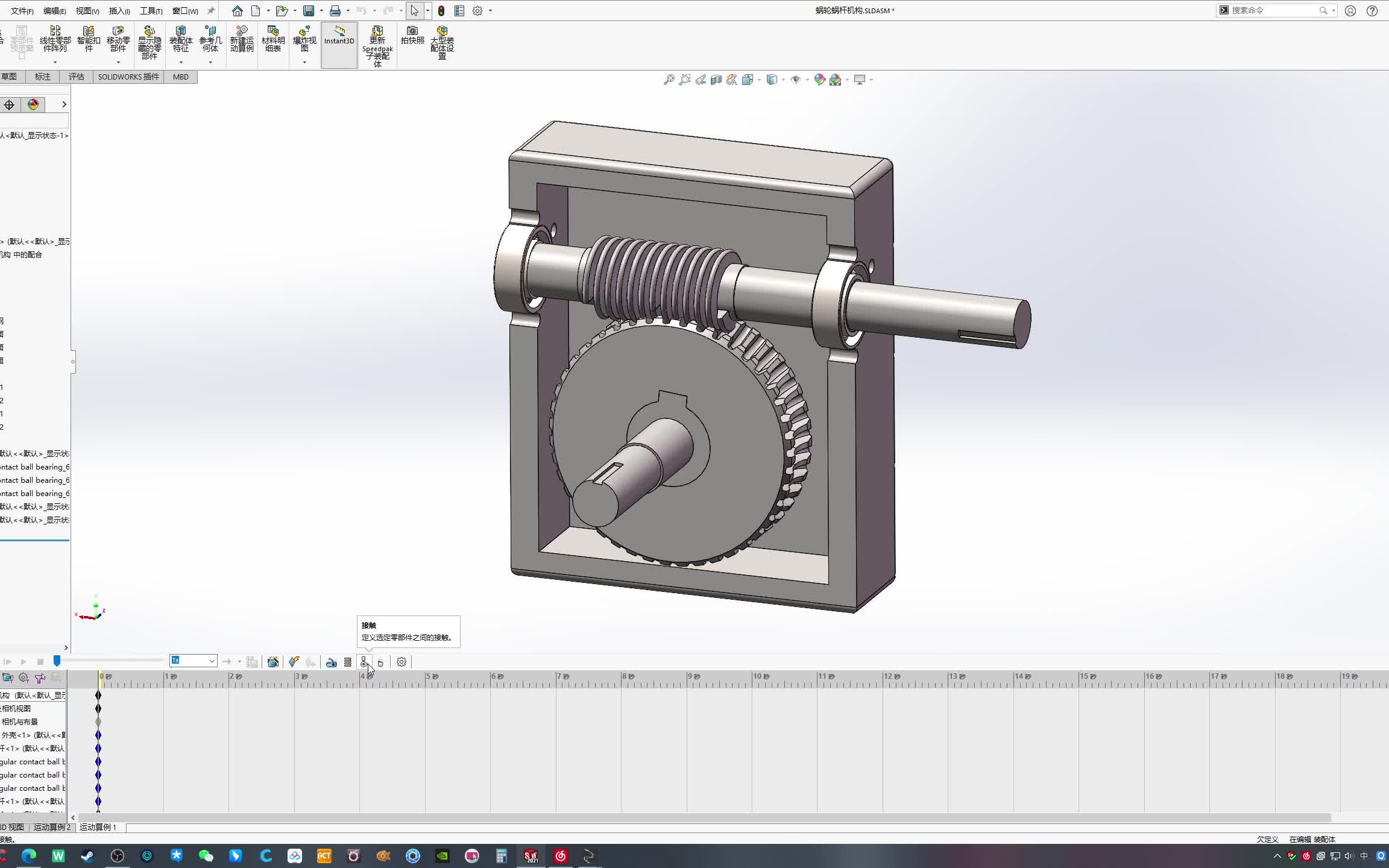Open the Motor tool in motion toolbar
1389x868 pixels.
tap(331, 662)
